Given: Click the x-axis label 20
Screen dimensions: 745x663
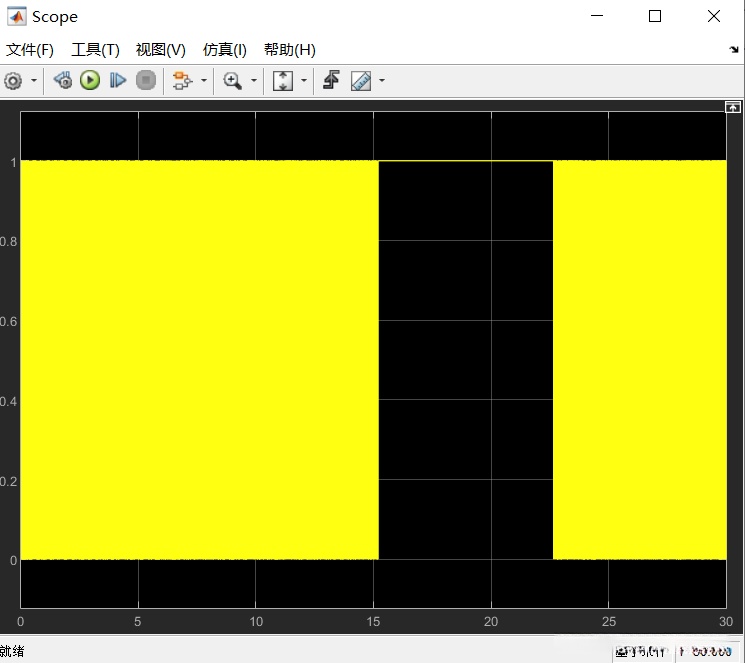Looking at the screenshot, I should click(x=491, y=622).
